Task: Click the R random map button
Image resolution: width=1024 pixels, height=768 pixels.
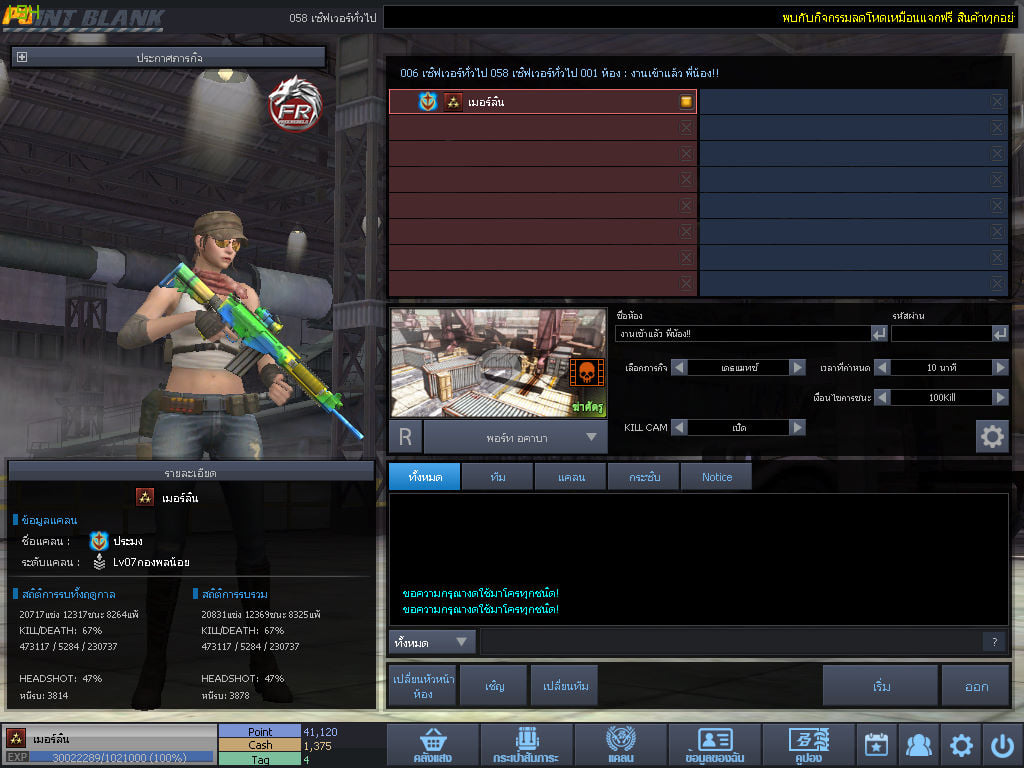Action: point(405,437)
